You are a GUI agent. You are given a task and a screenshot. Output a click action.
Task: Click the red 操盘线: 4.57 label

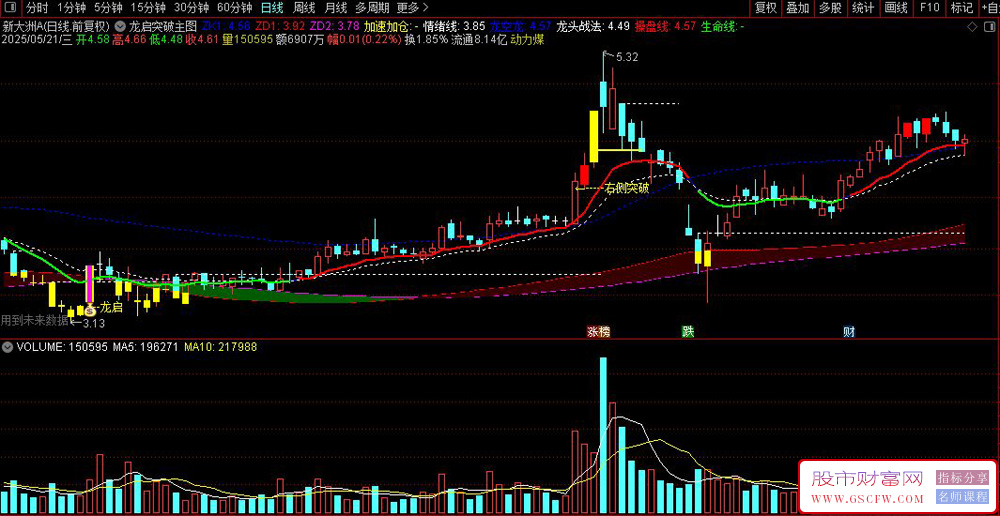point(665,27)
